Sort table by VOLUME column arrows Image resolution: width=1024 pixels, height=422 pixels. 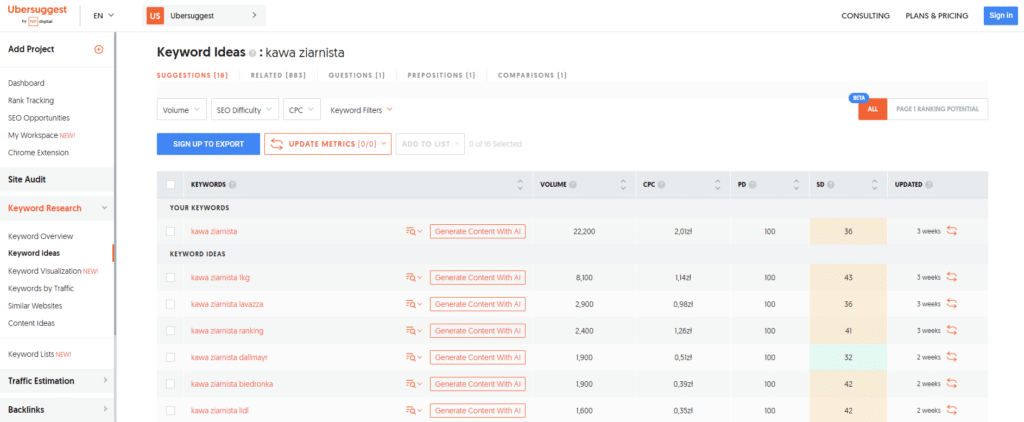click(x=623, y=185)
